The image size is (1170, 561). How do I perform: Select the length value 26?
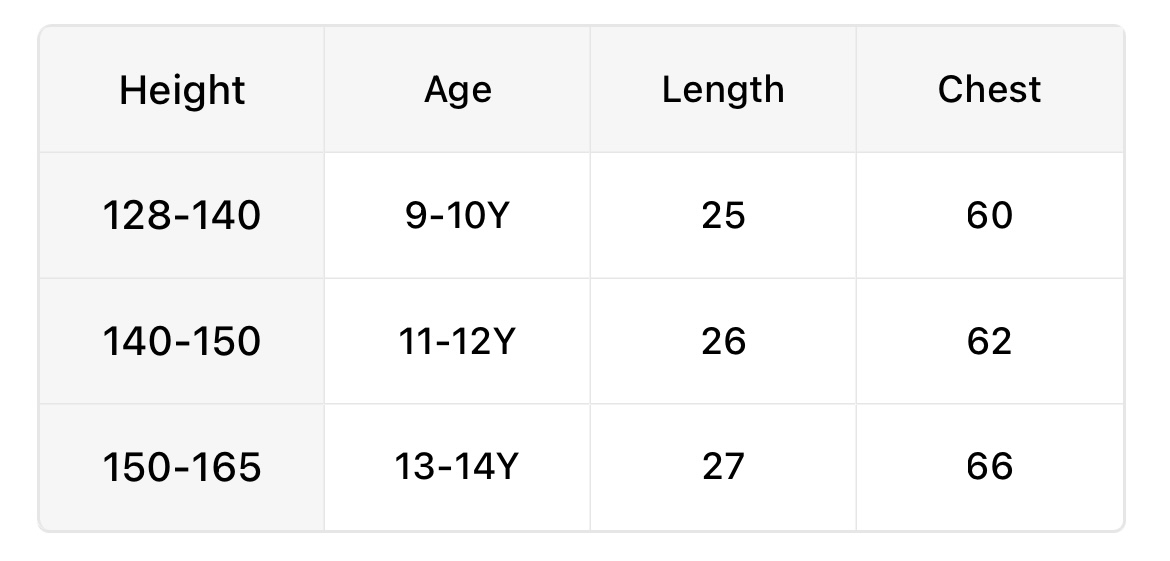(x=723, y=342)
